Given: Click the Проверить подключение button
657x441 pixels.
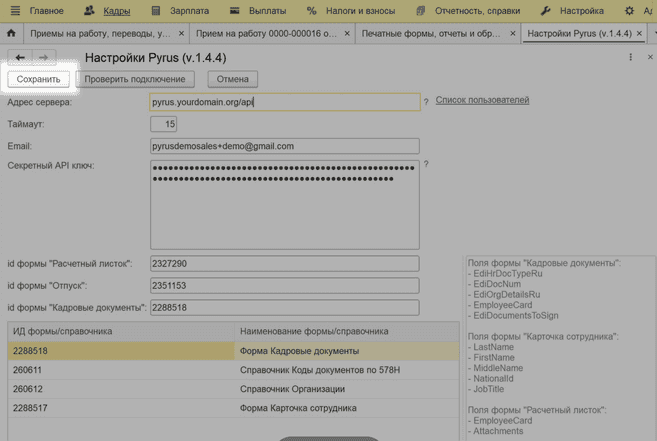Looking at the screenshot, I should (134, 79).
